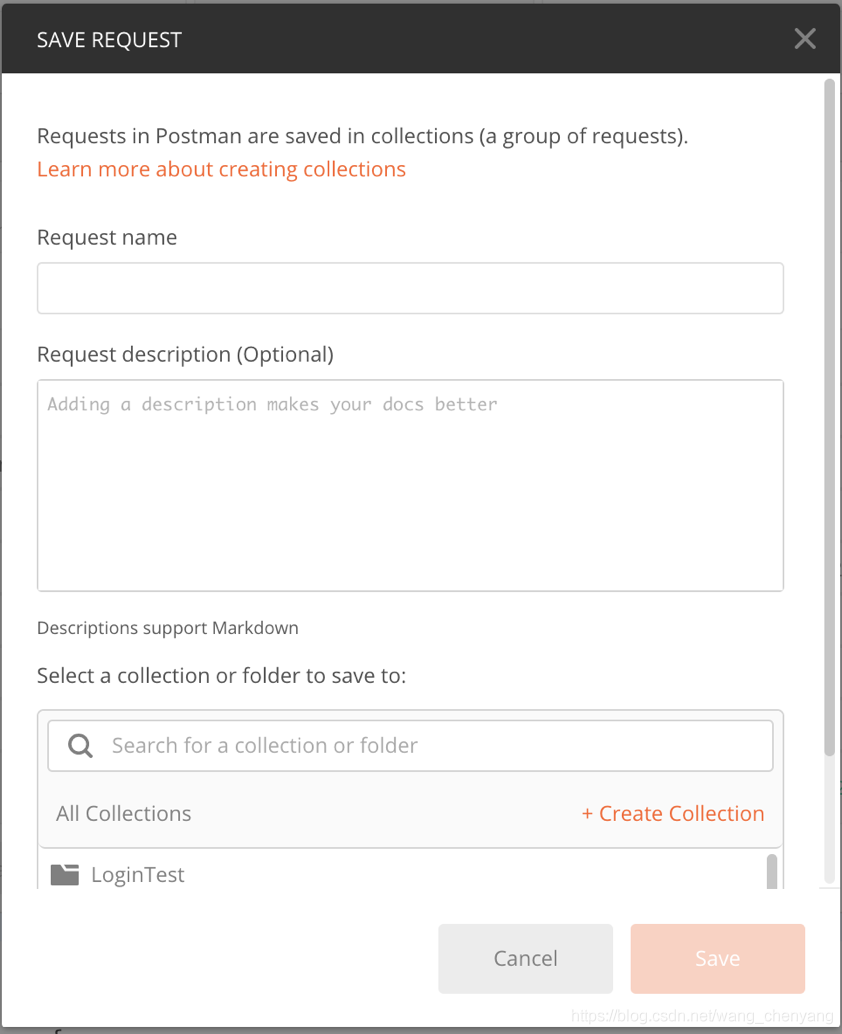This screenshot has height=1034, width=842.
Task: Close the Save Request dialog
Action: coord(804,39)
